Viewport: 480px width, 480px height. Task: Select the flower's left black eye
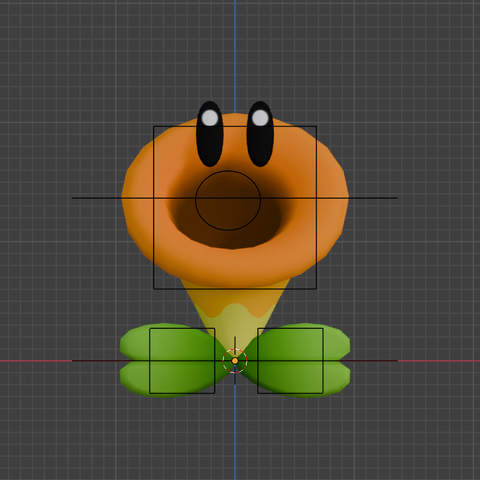point(210,134)
